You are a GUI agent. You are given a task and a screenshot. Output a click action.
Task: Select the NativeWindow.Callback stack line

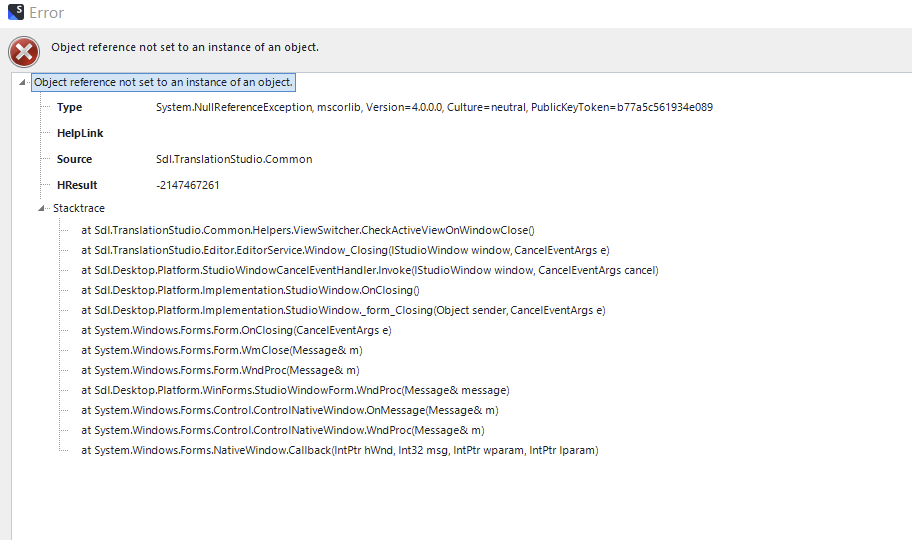340,450
